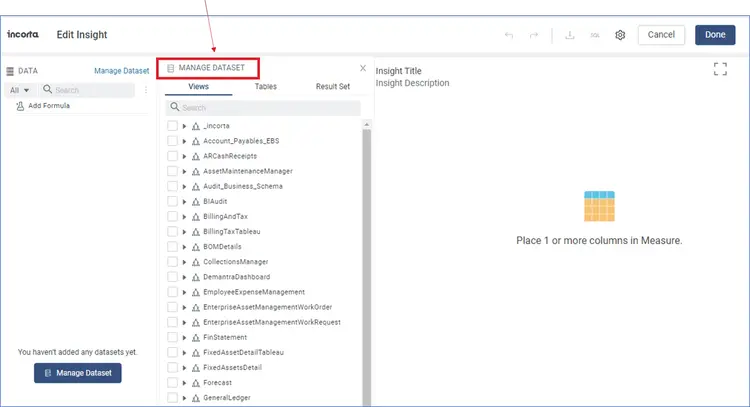Viewport: 750px width, 407px height.
Task: Expand the EnterpriseAssetManagementWorkRequest node
Action: pyautogui.click(x=184, y=322)
